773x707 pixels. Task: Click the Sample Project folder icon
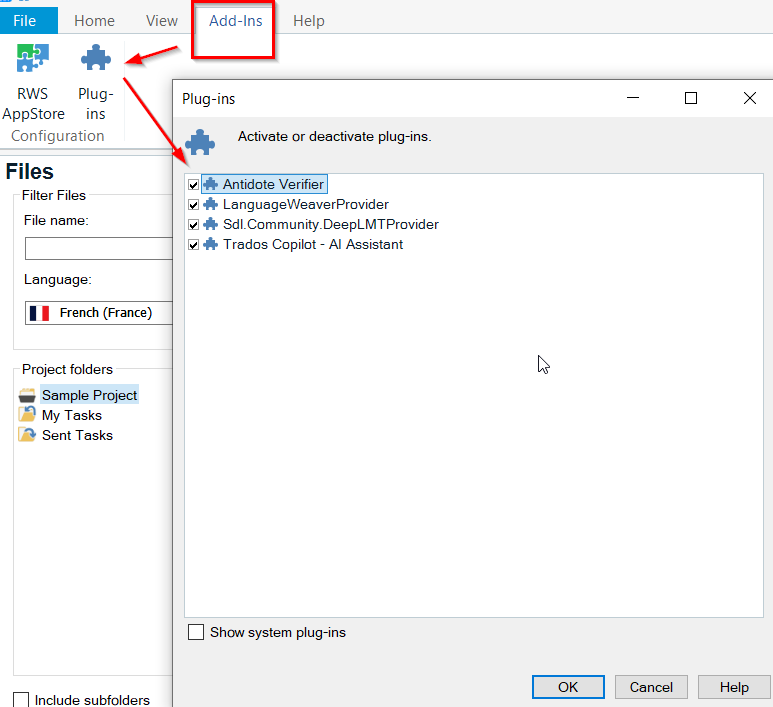pos(27,395)
